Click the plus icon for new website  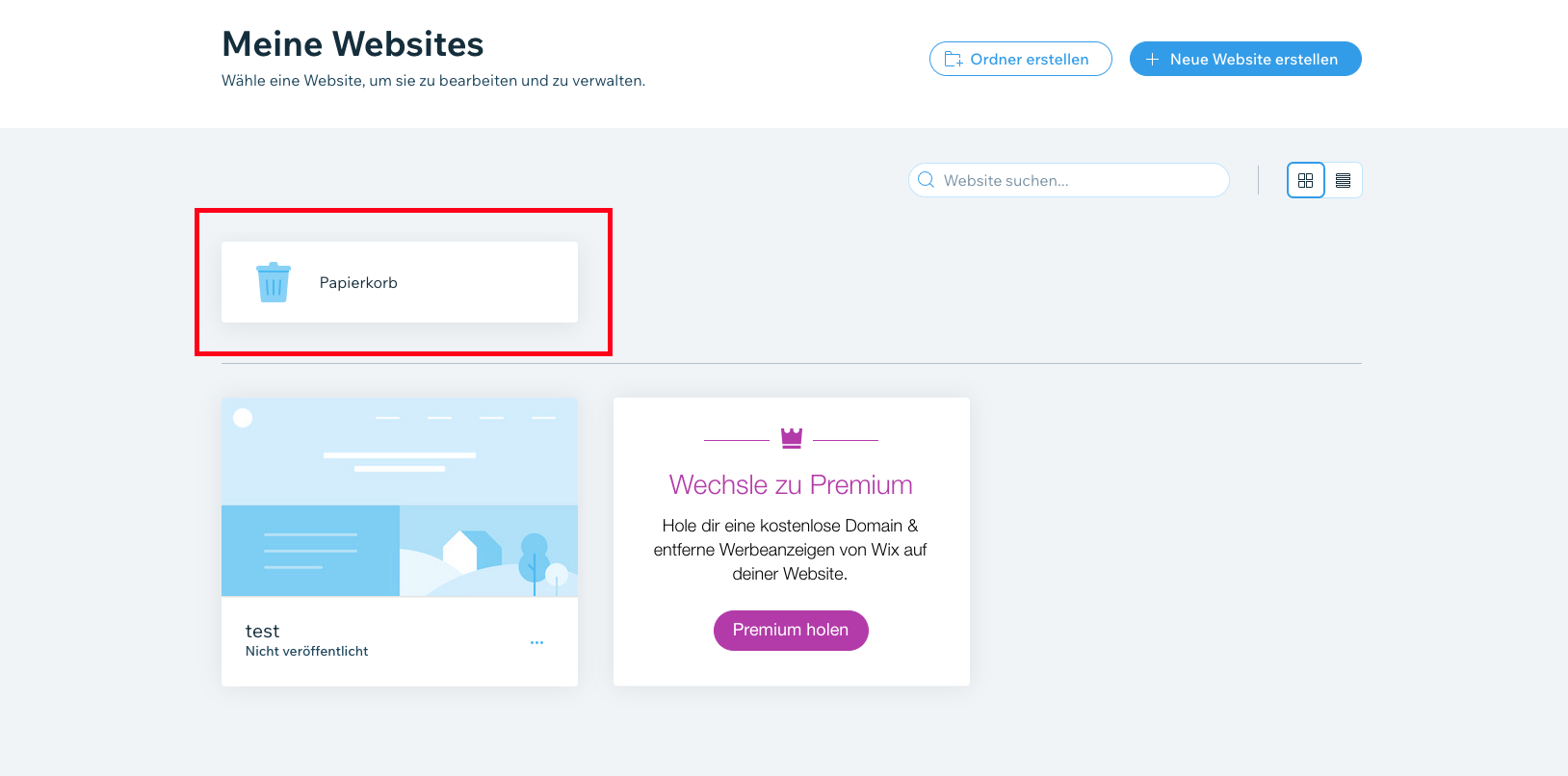pos(1152,59)
